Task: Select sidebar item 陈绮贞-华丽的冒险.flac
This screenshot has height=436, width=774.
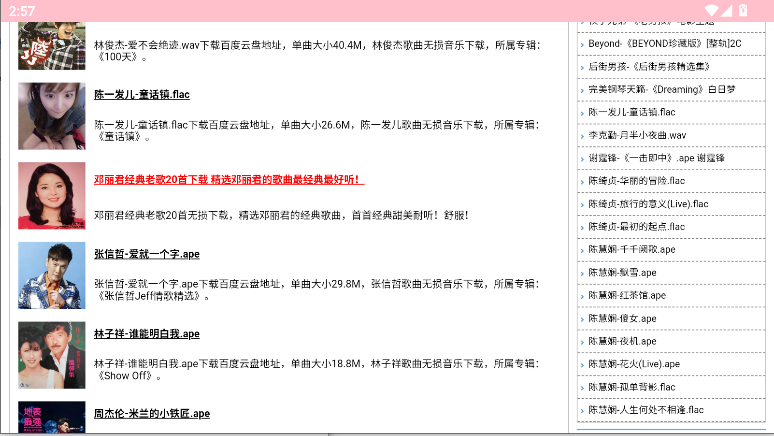Action: click(x=636, y=181)
